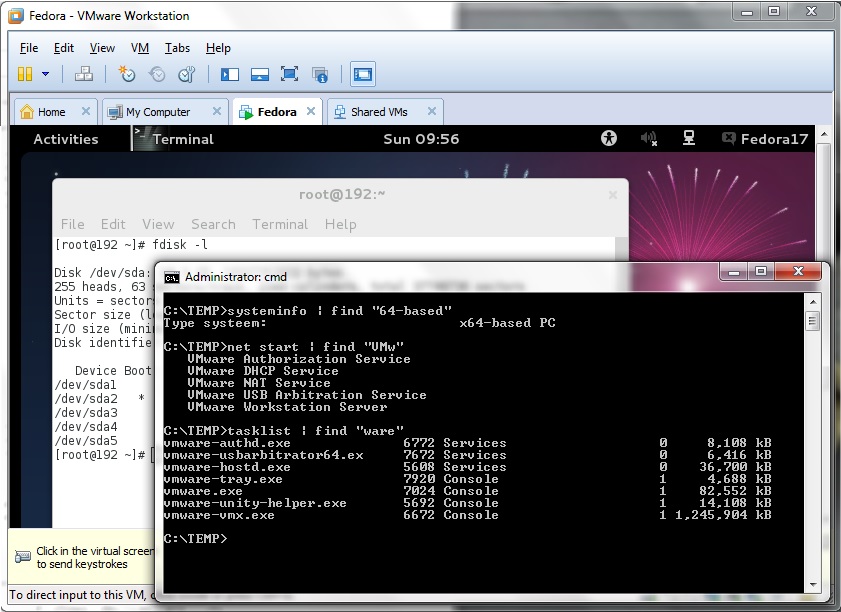Close the Home tab
The width and height of the screenshot is (841, 612).
click(86, 112)
